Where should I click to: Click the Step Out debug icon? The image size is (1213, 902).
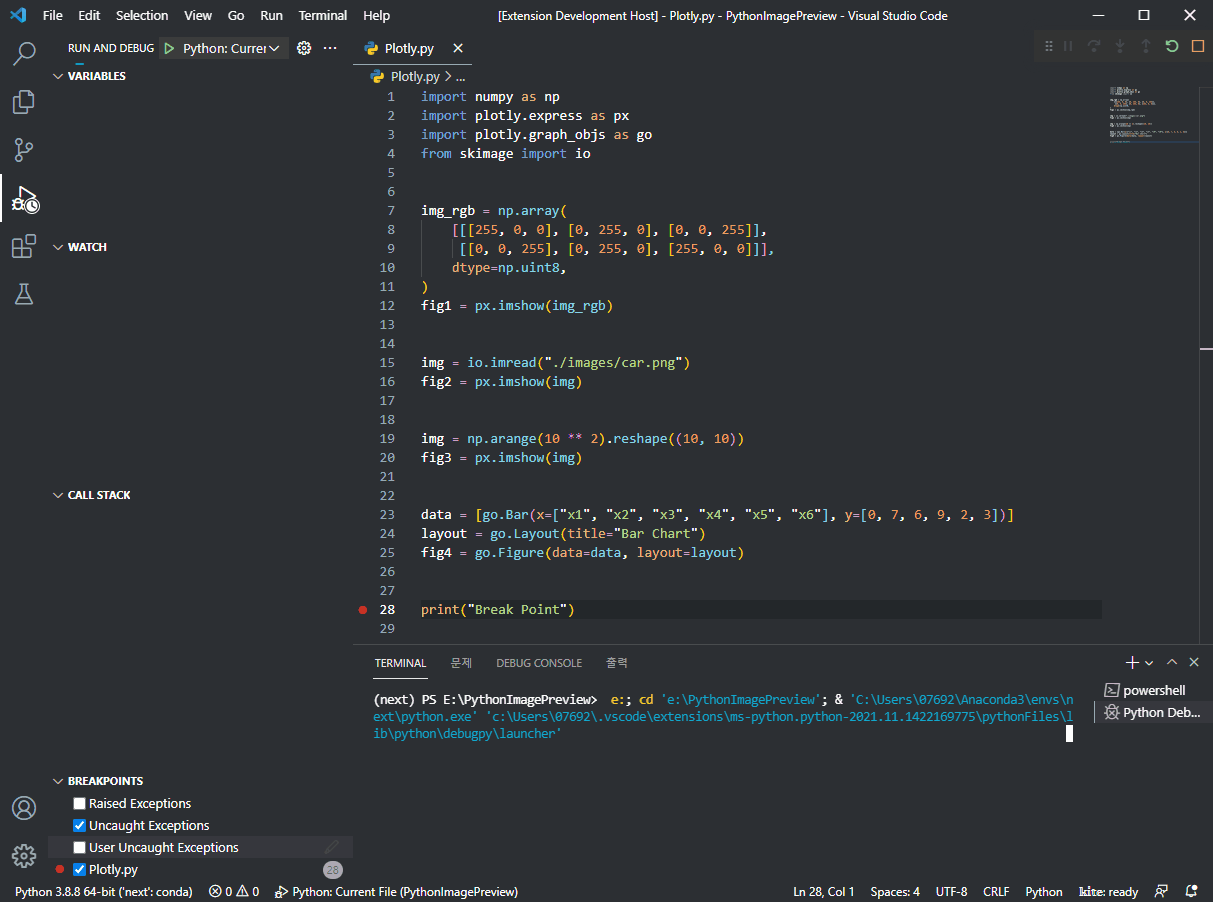pyautogui.click(x=1146, y=47)
